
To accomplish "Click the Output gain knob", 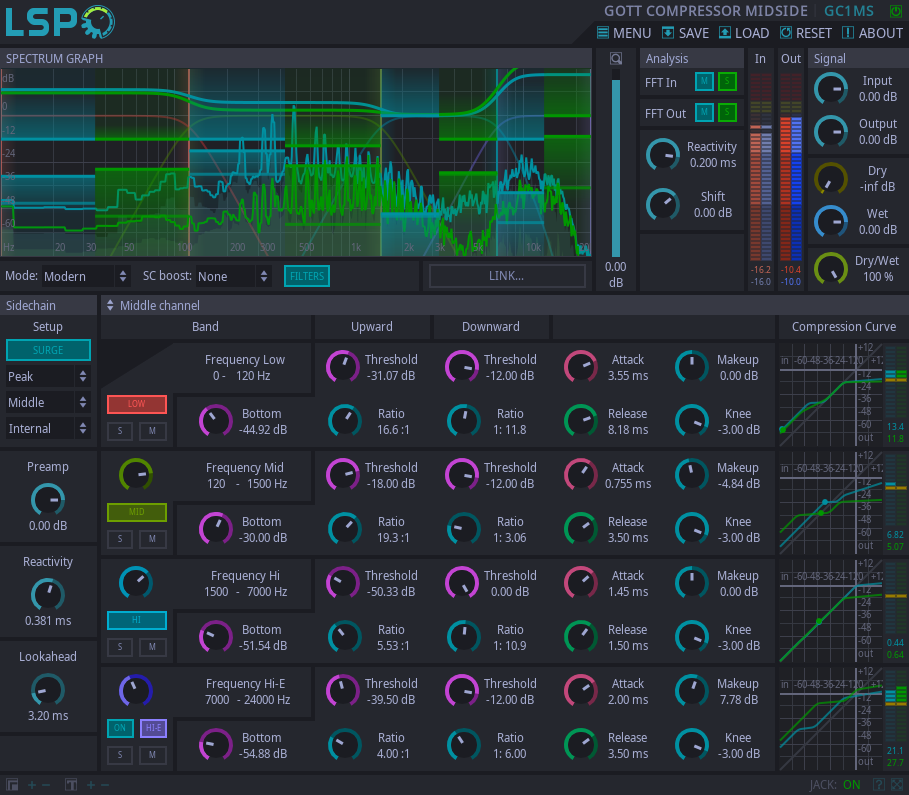I will pos(831,132).
